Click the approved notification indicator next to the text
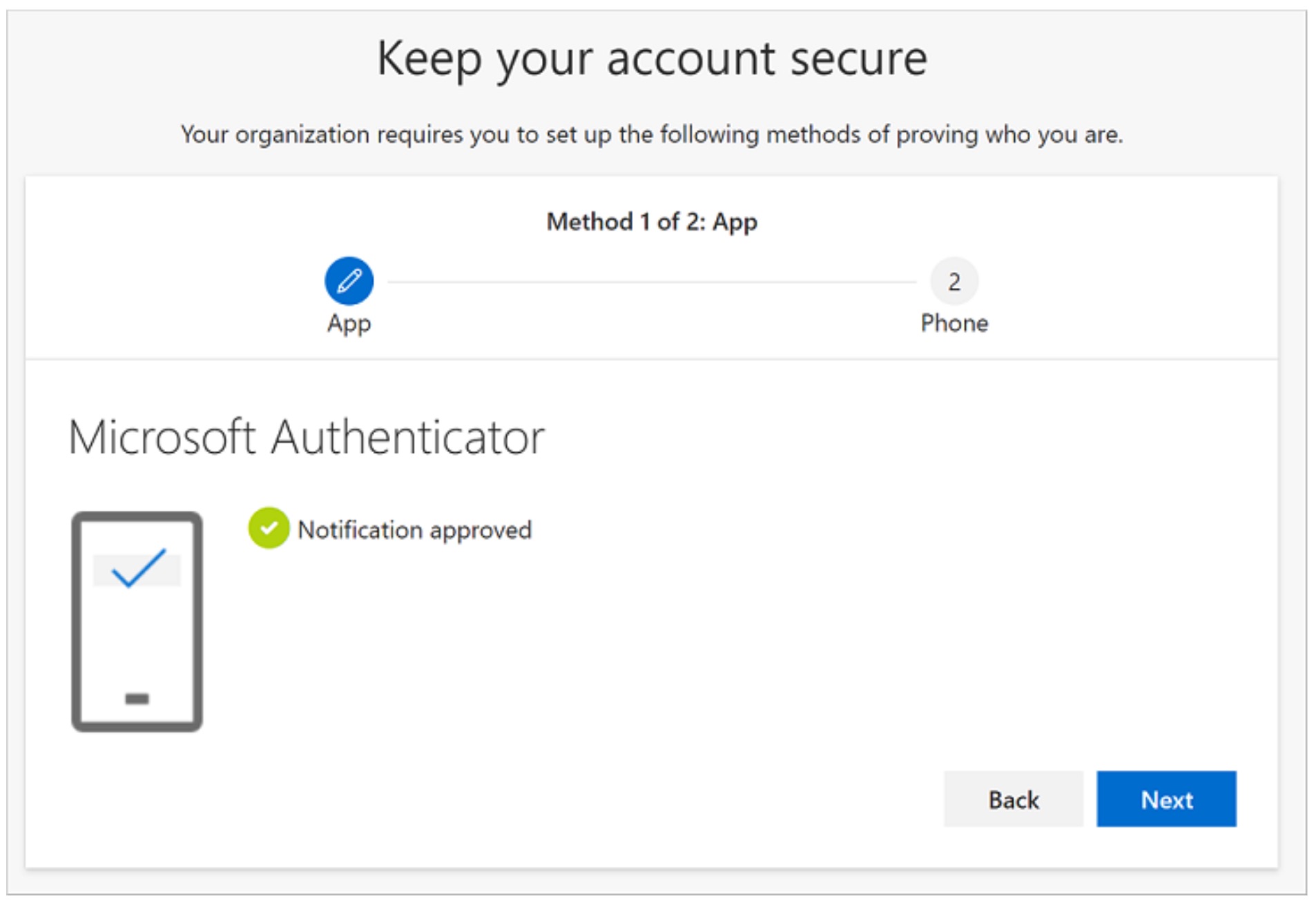The height and width of the screenshot is (907, 1316). tap(269, 529)
